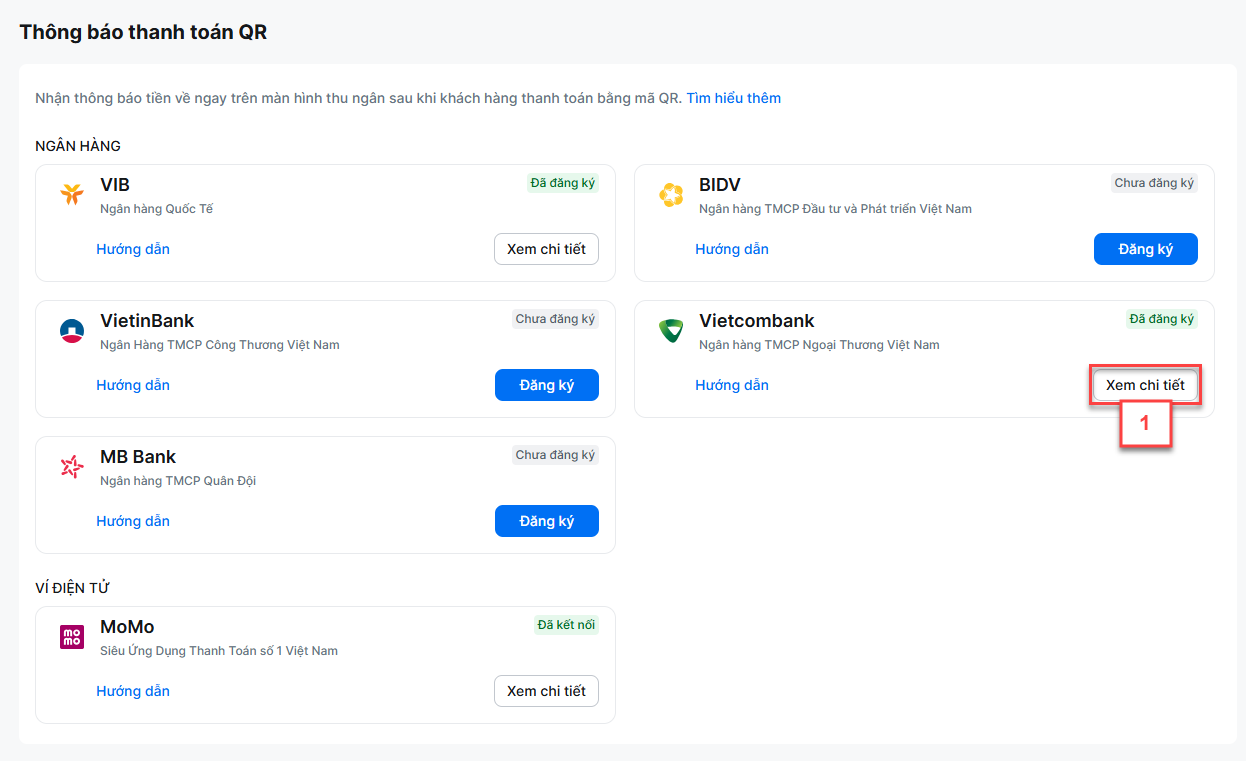This screenshot has width=1246, height=761.
Task: Click 'Ngân hàng TMCP Quân Đội' text
Action: pos(178,481)
